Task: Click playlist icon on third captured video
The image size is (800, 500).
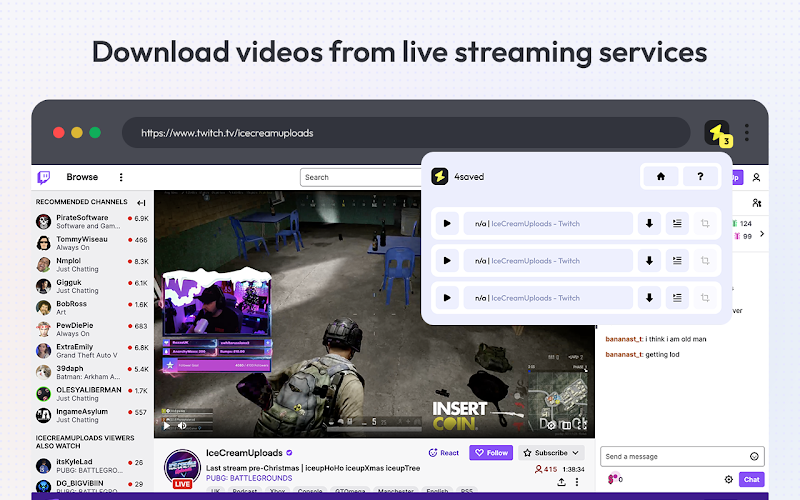Action: point(677,298)
